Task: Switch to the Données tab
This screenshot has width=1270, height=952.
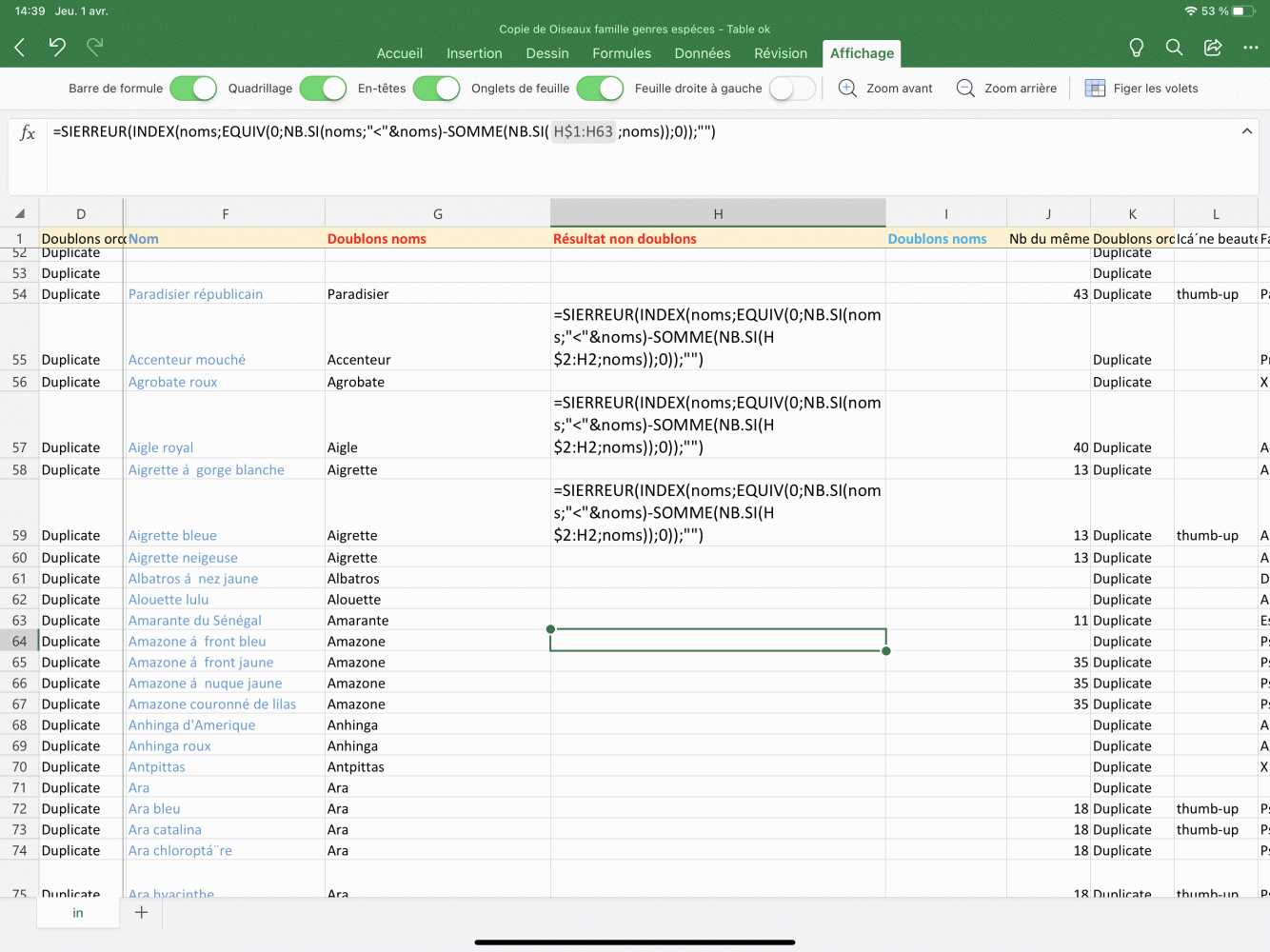Action: (x=703, y=53)
